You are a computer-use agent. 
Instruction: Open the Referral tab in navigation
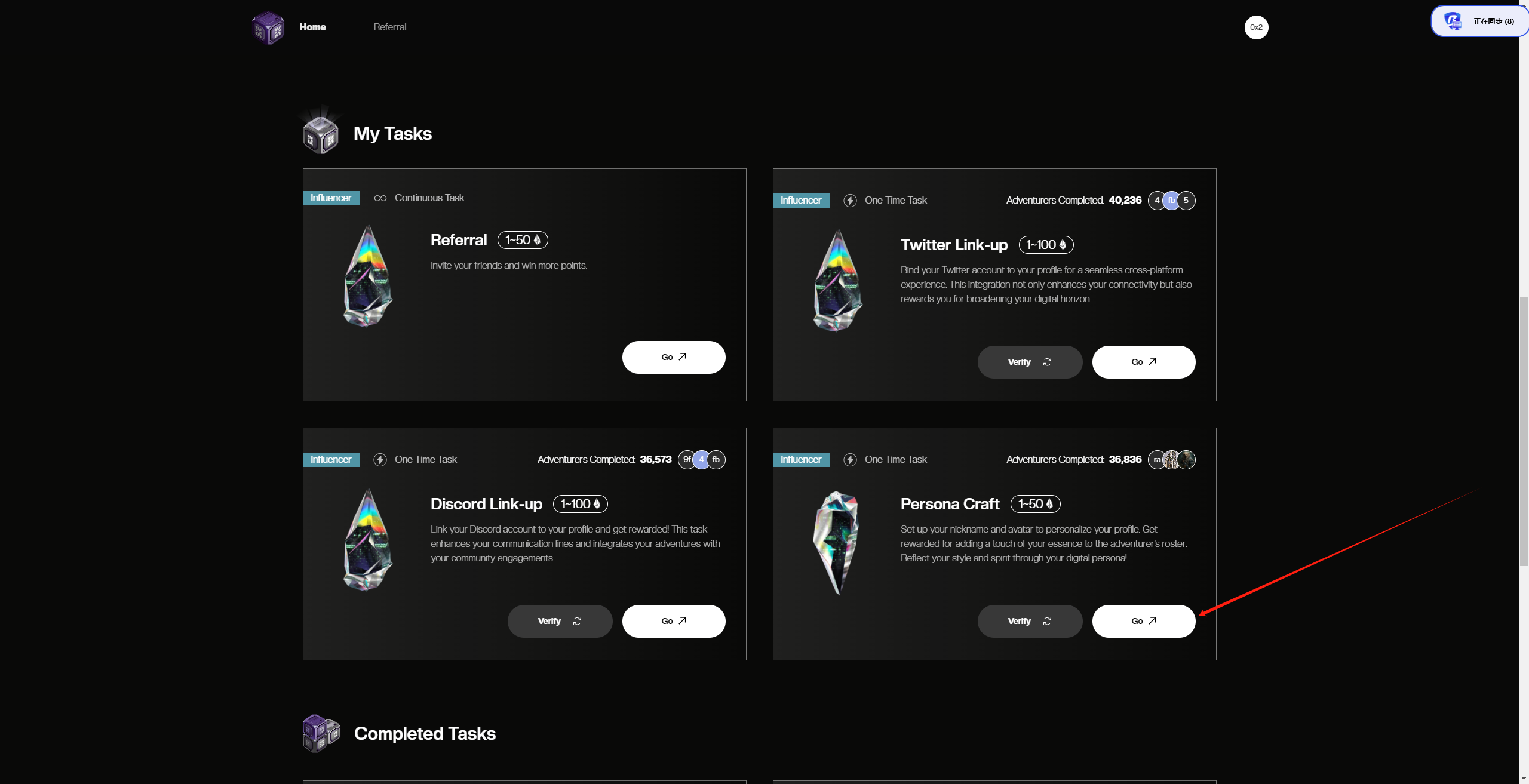tap(389, 27)
